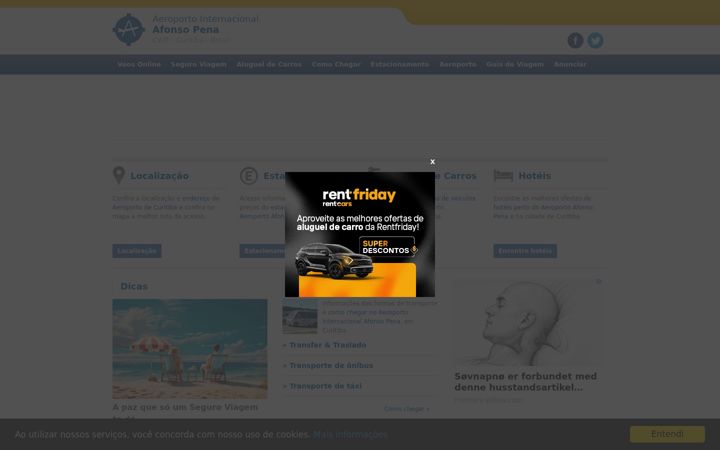This screenshot has height=450, width=720.
Task: Click the ad options icon on sleep ad
Action: pos(598,281)
